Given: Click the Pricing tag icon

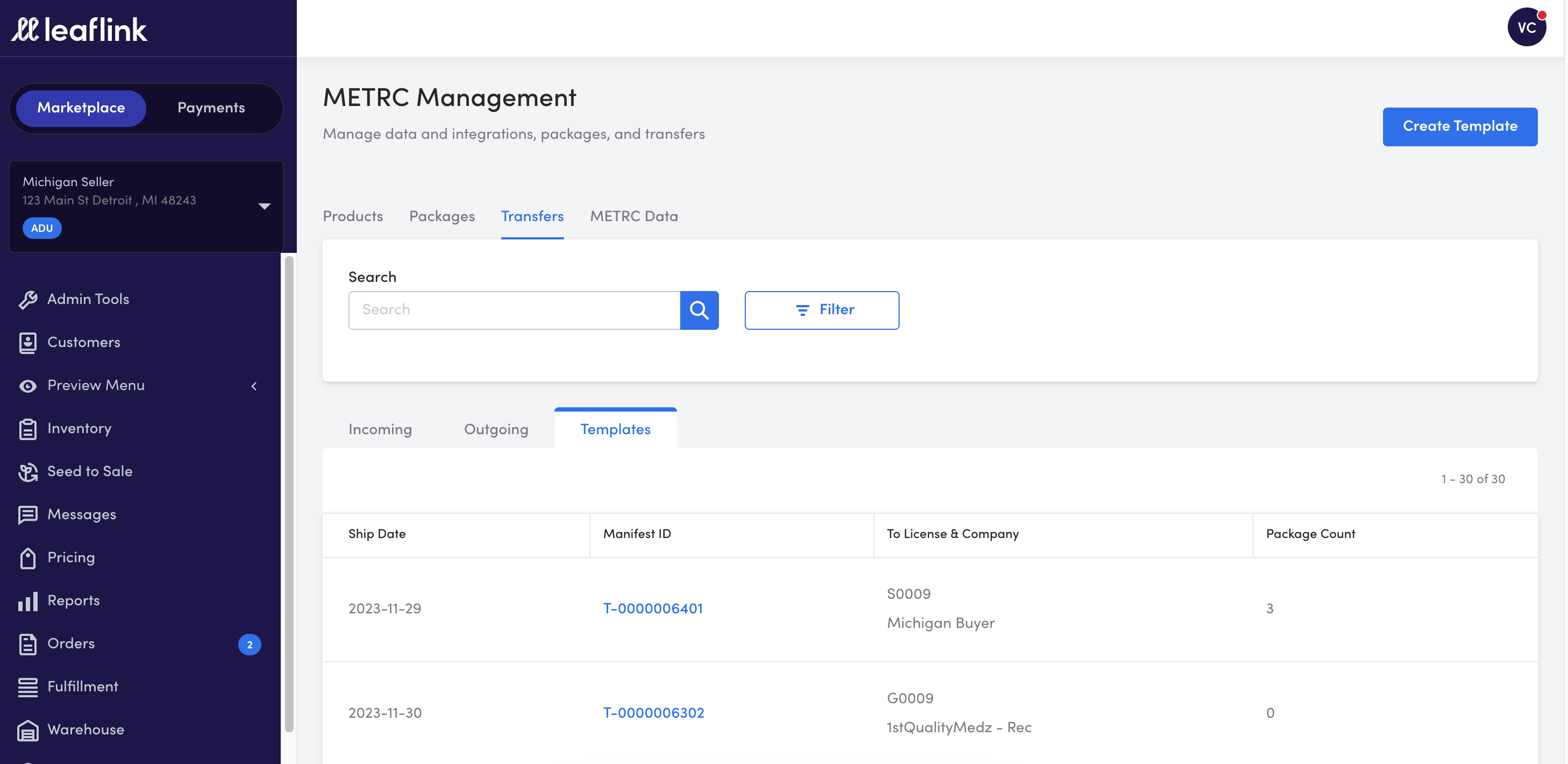Looking at the screenshot, I should tap(27, 557).
